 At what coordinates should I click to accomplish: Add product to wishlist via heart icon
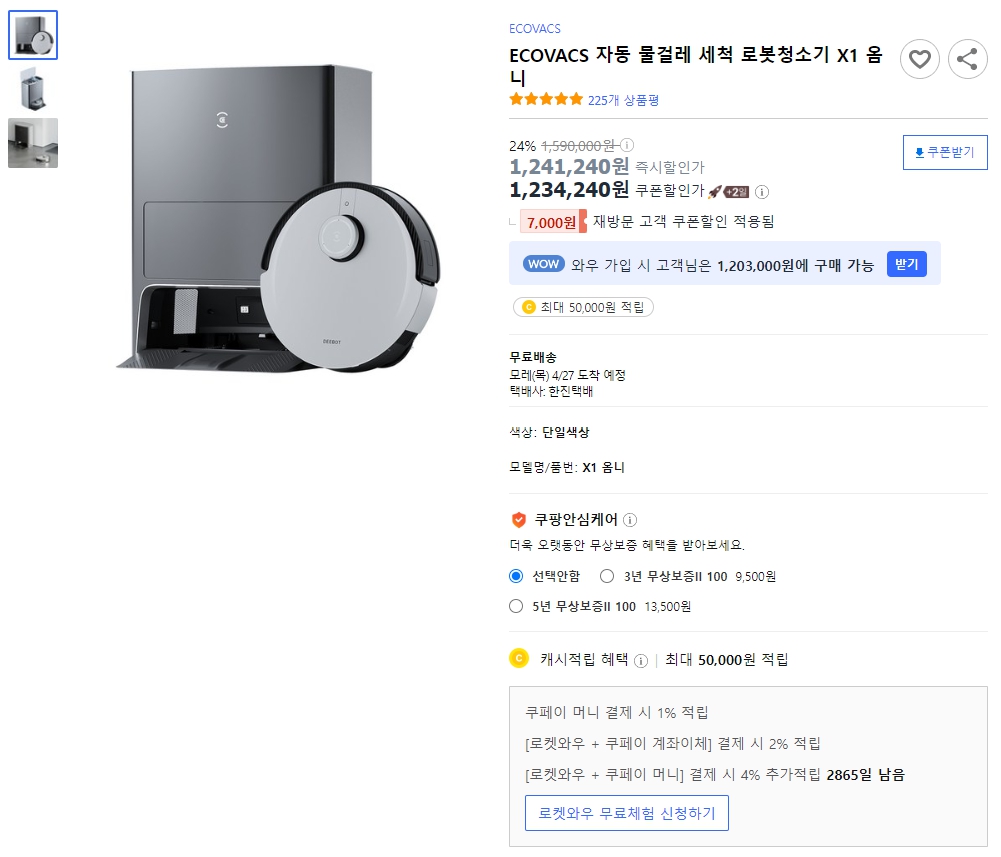point(920,59)
